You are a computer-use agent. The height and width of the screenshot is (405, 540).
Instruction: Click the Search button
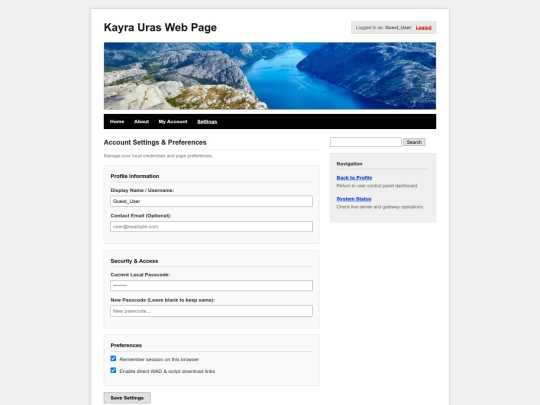(414, 142)
